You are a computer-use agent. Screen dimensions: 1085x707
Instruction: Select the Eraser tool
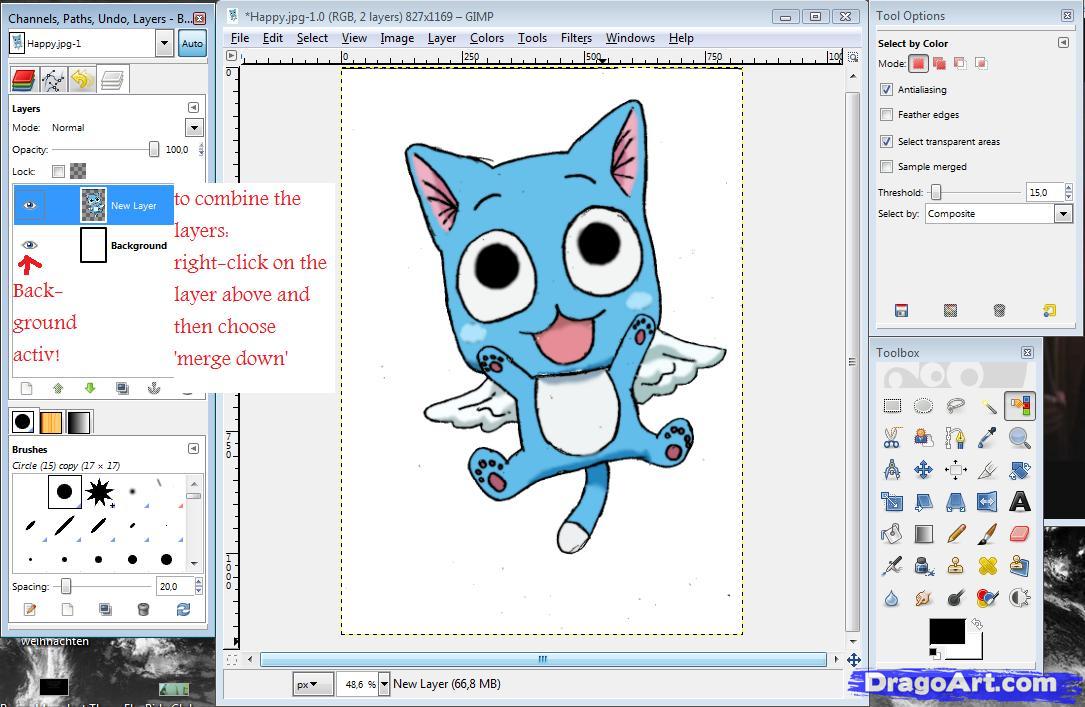(1019, 534)
